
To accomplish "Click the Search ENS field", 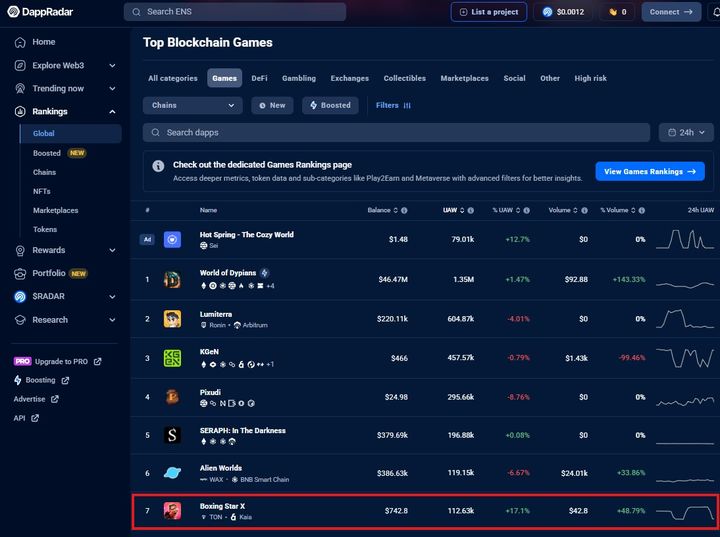I will click(235, 12).
